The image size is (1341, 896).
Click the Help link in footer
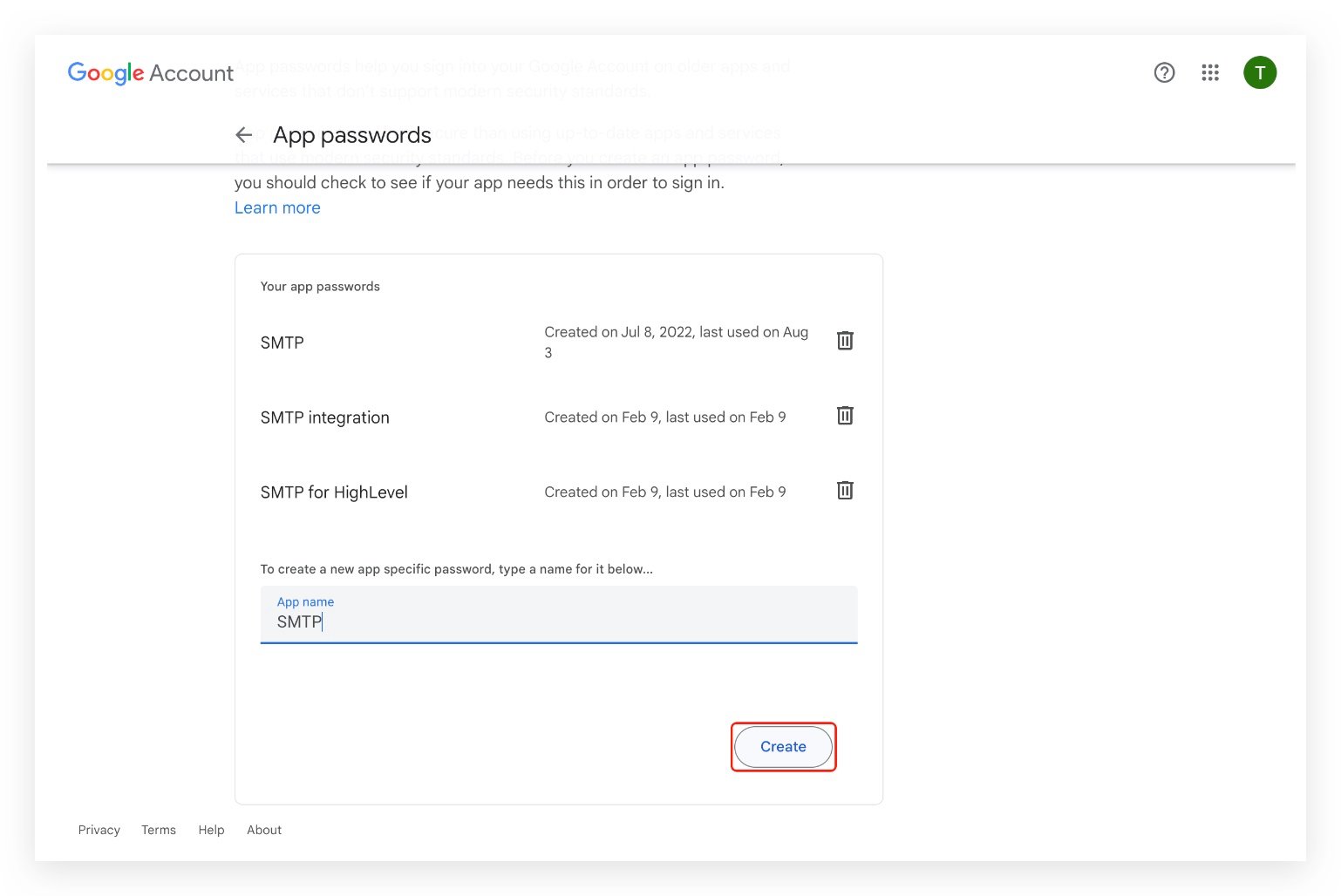click(211, 830)
